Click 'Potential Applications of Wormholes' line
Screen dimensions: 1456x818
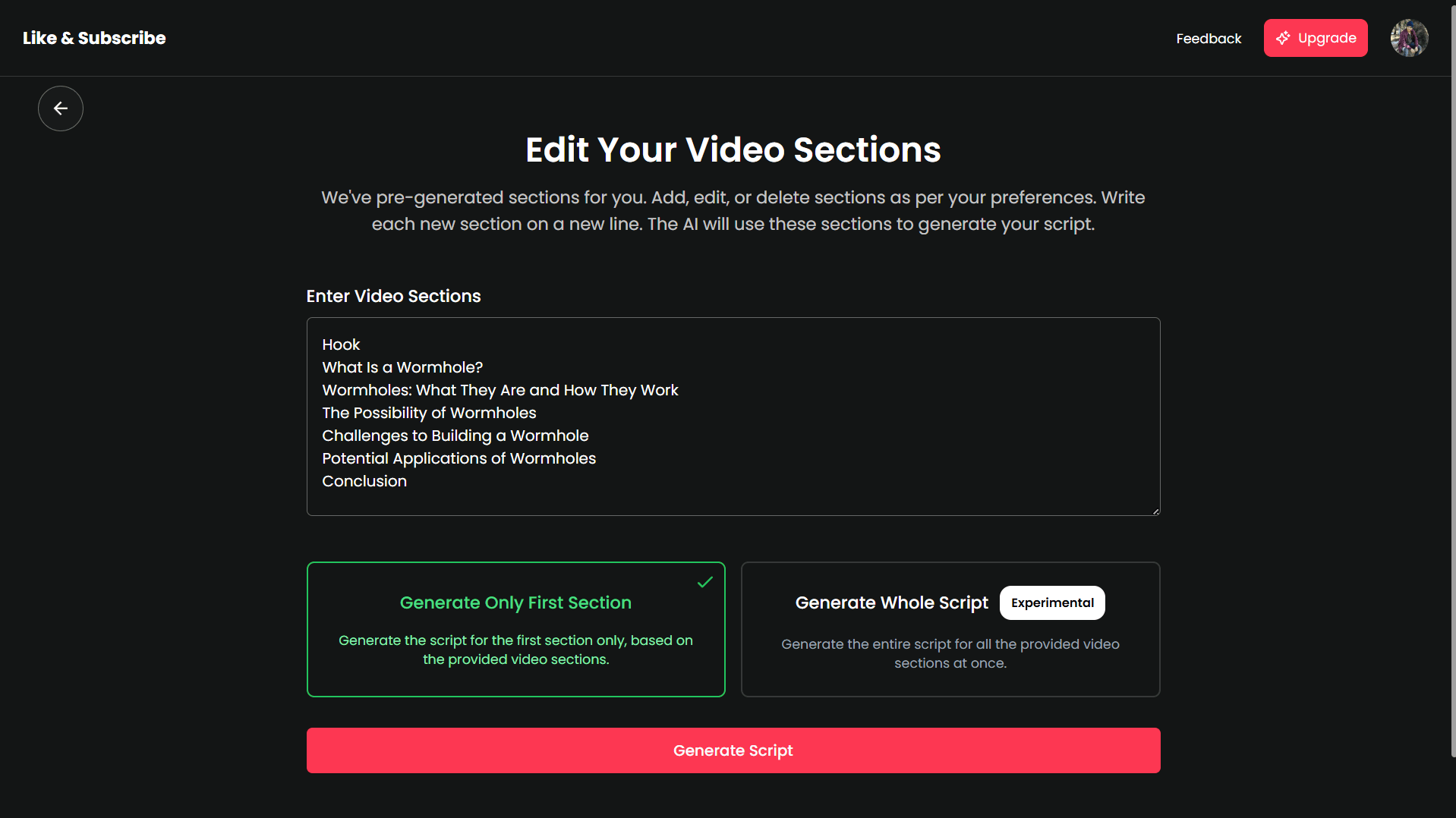click(459, 458)
